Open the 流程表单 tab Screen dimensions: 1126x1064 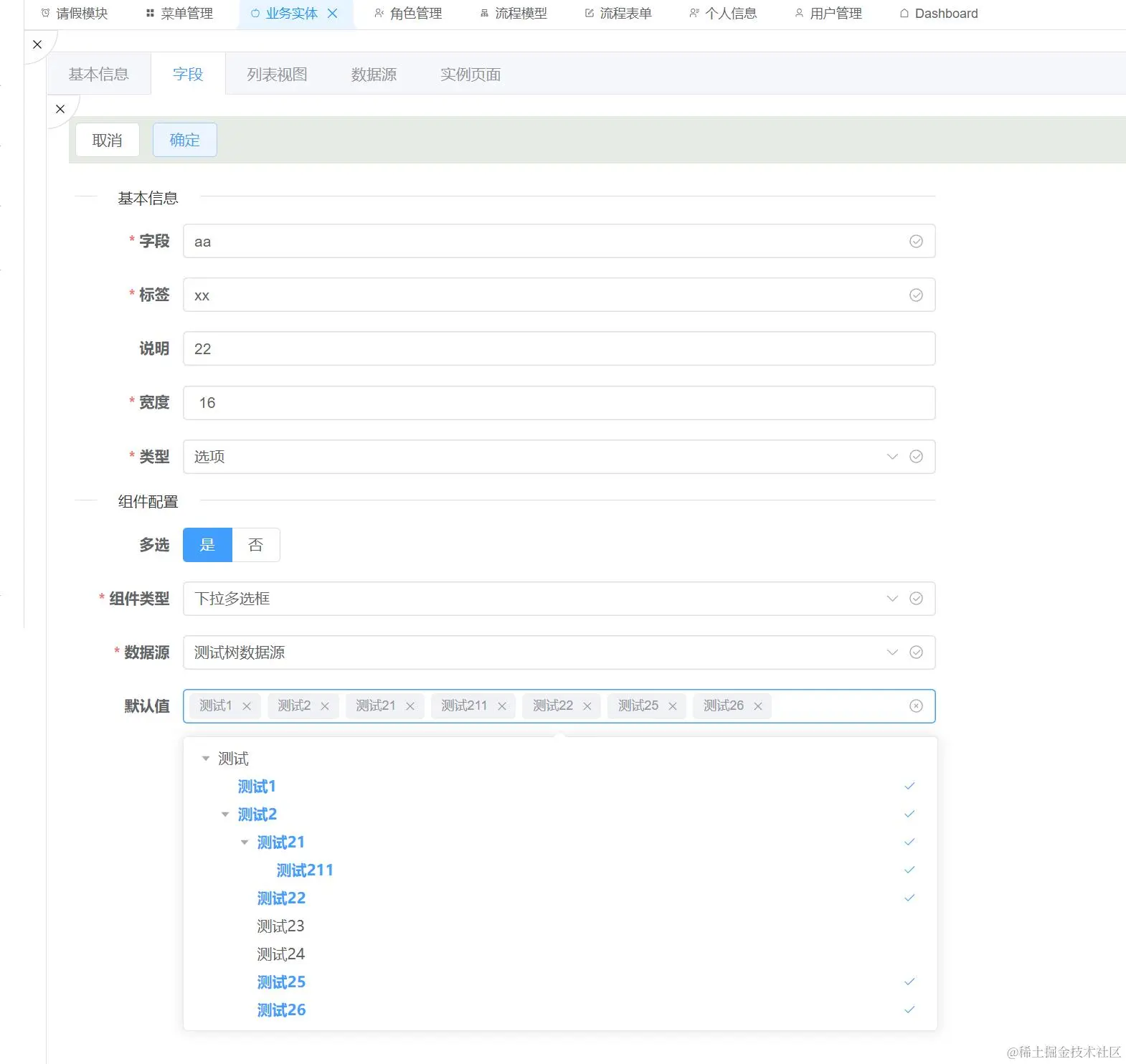pyautogui.click(x=618, y=14)
